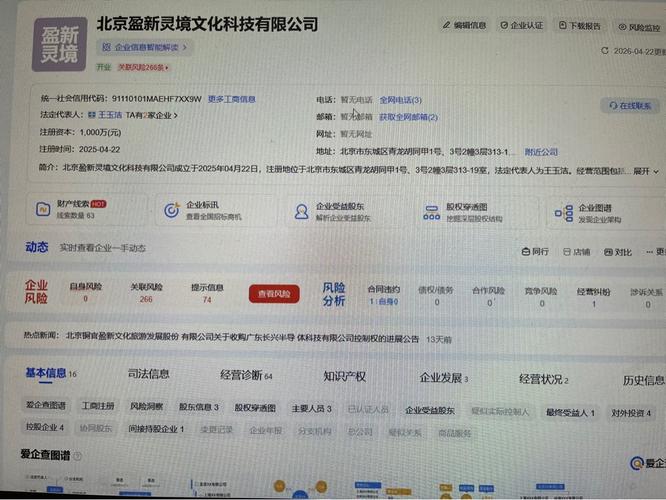
Task: Open 同行 peers option
Action: 535,251
